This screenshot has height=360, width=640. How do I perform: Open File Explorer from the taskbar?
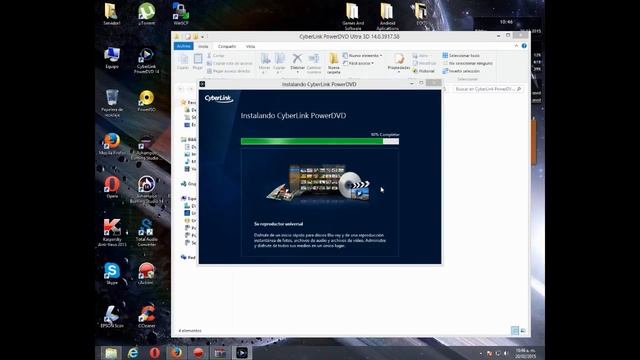pyautogui.click(x=111, y=353)
